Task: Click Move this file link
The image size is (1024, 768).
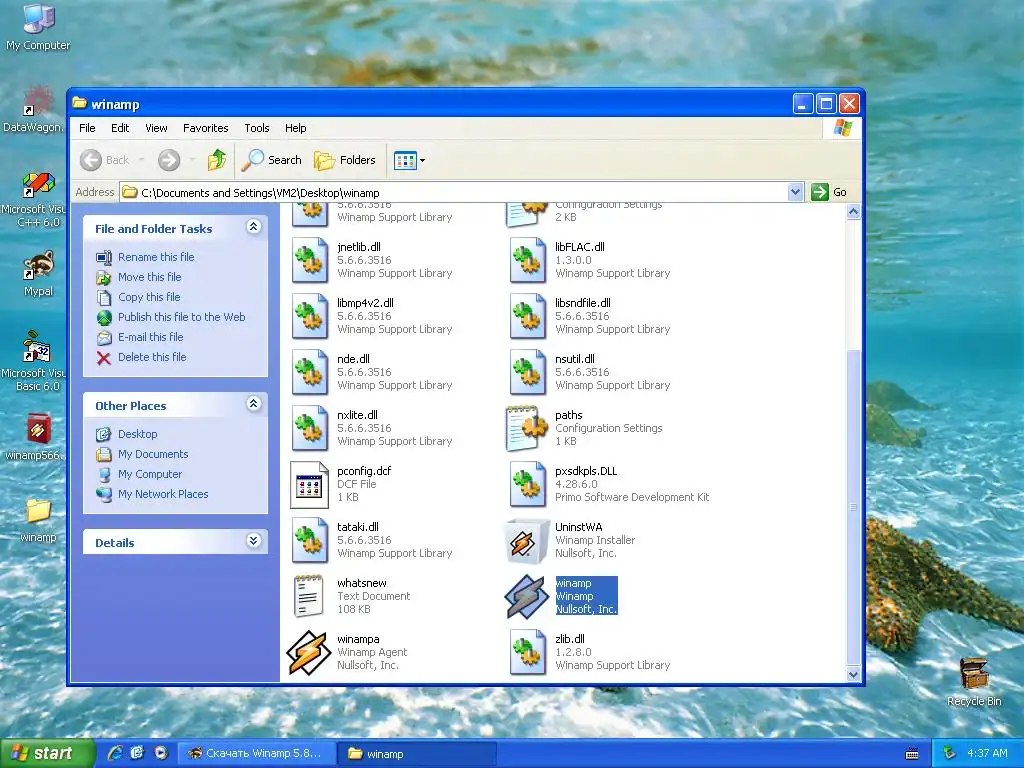Action: 150,277
